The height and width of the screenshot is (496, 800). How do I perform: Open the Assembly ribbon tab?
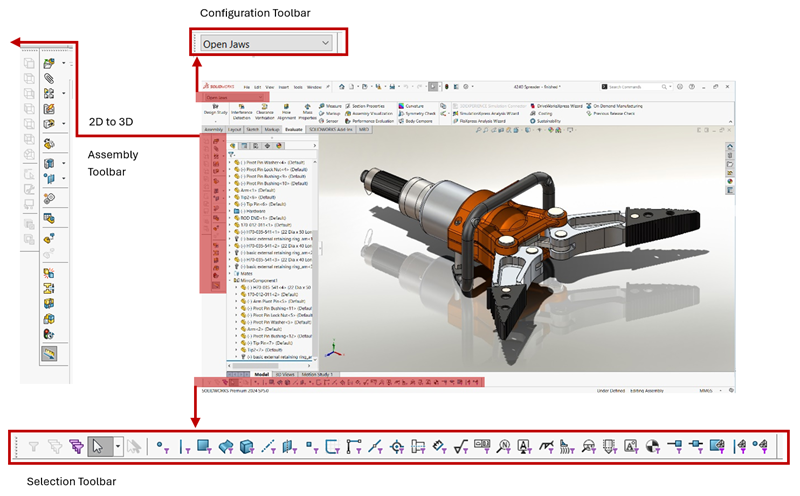213,129
